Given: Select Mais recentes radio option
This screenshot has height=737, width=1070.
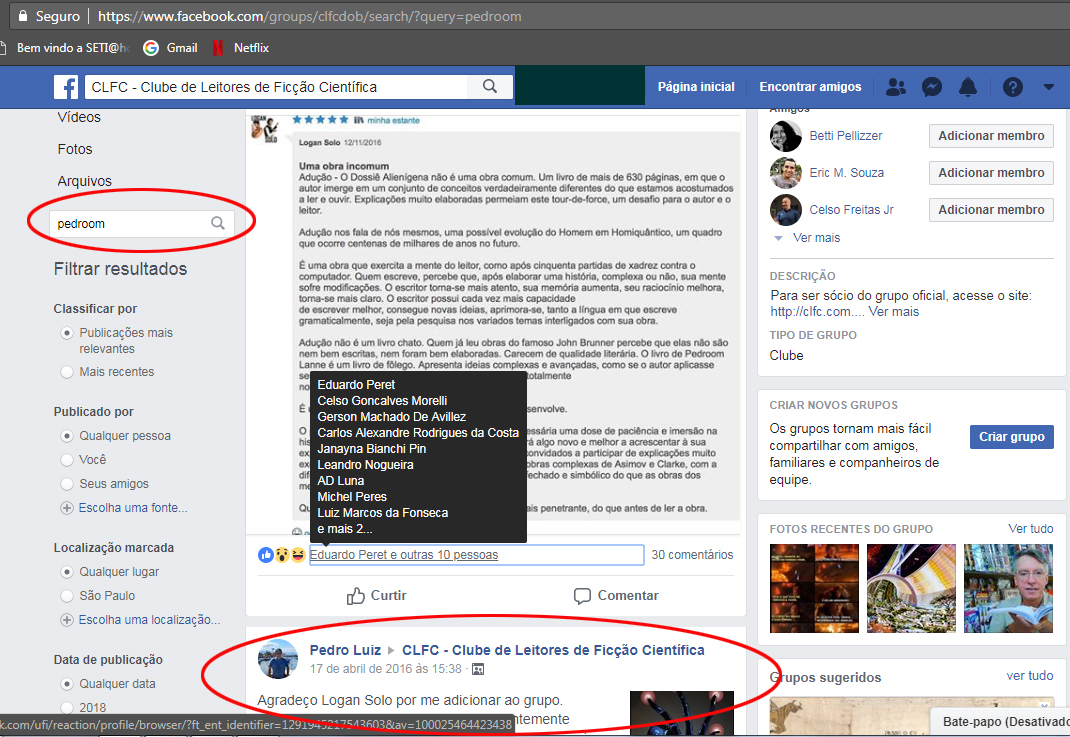Looking at the screenshot, I should click(67, 372).
